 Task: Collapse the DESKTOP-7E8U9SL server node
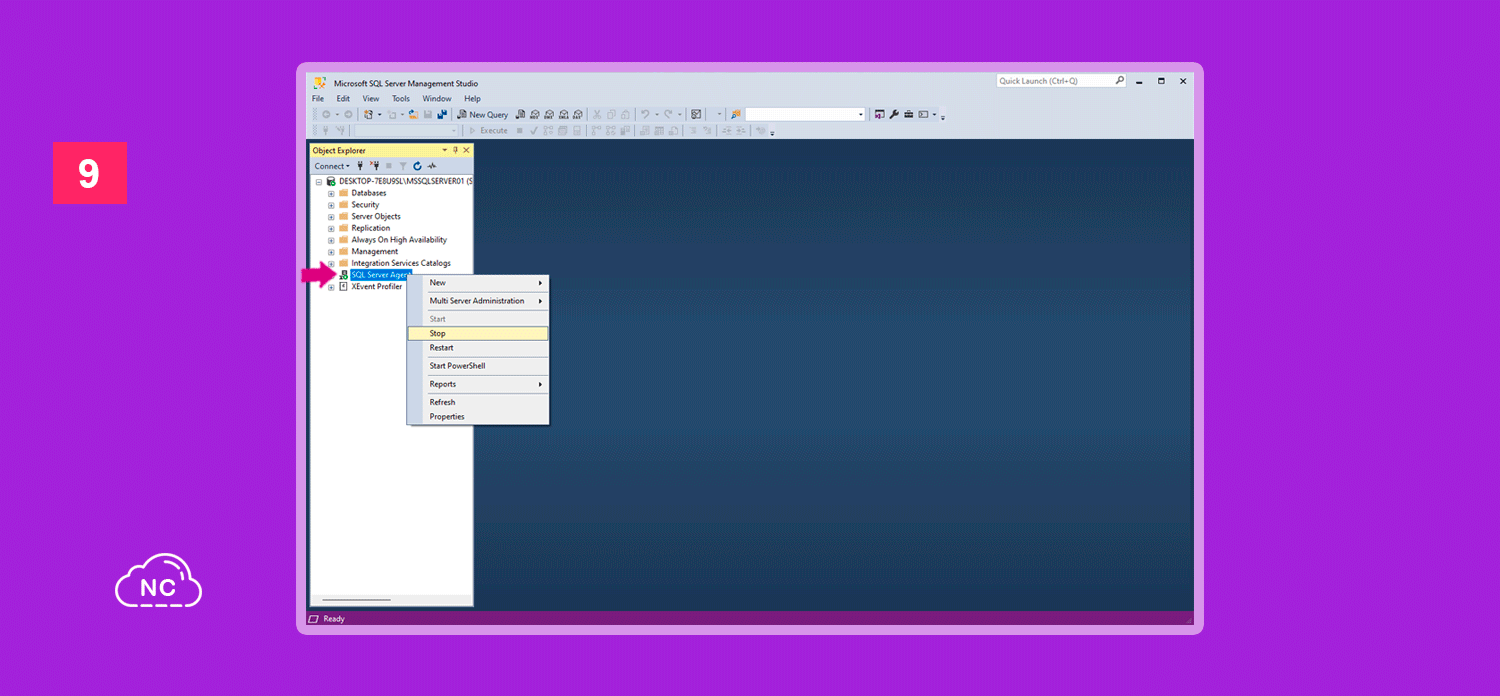point(319,182)
